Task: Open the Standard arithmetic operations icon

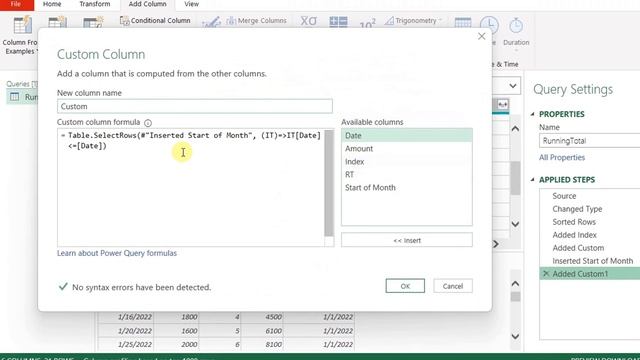Action: [x=338, y=22]
